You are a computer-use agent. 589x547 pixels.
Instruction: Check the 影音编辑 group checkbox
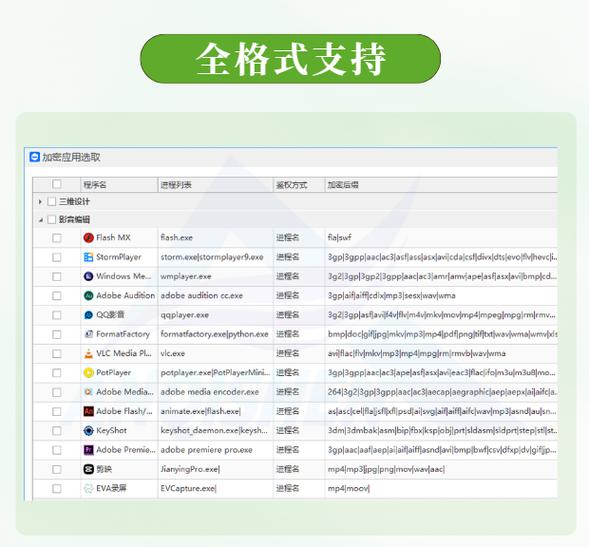click(x=52, y=220)
